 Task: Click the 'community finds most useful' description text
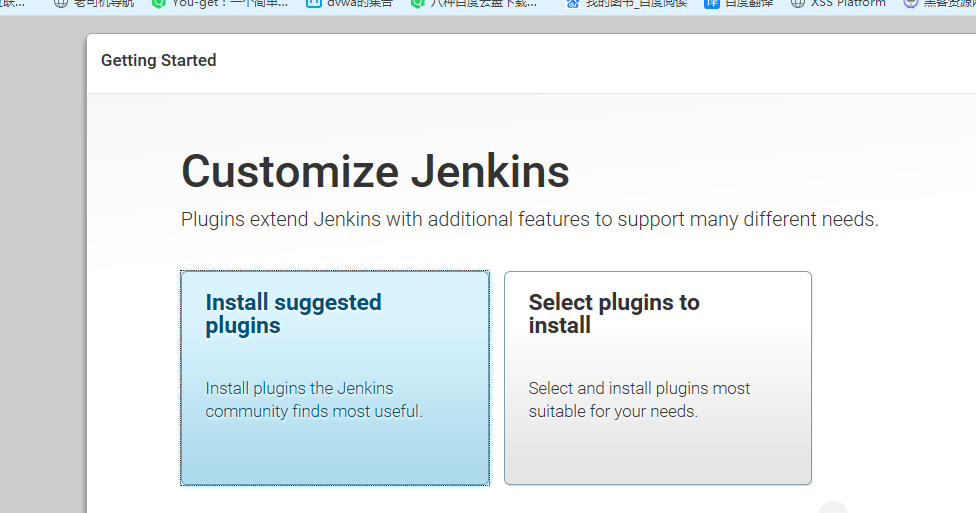click(x=314, y=411)
